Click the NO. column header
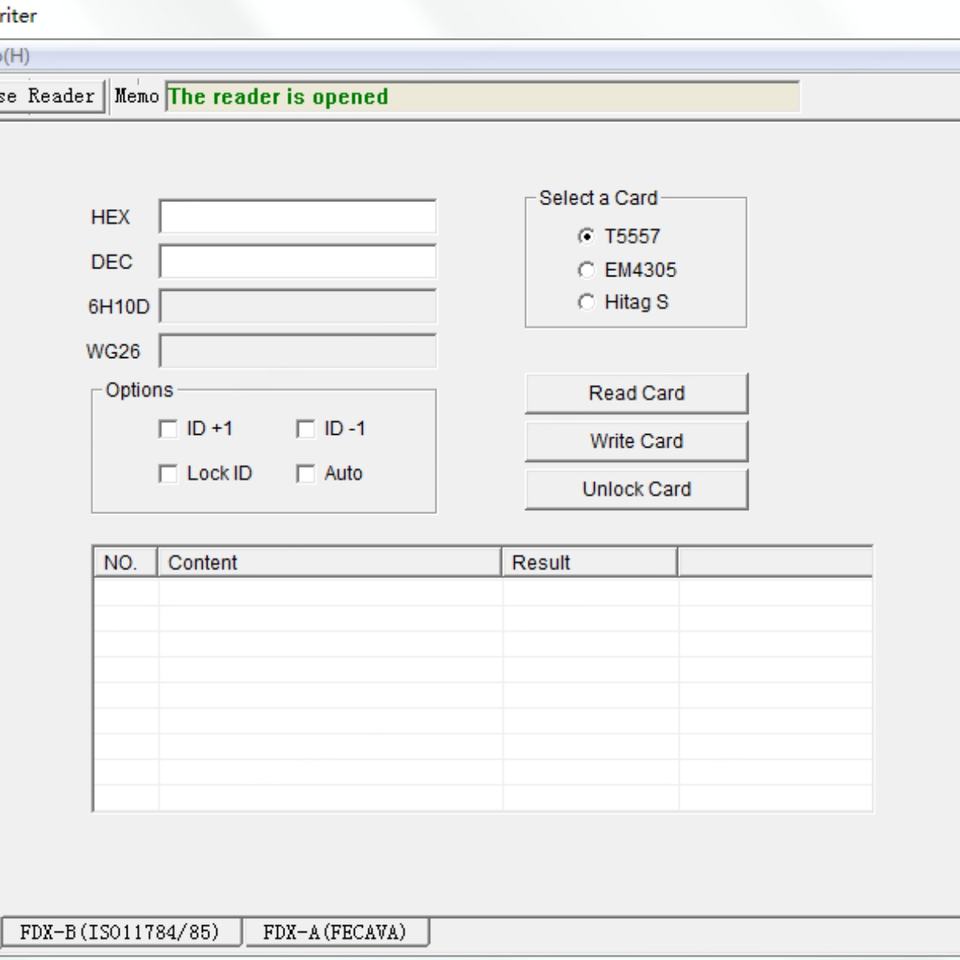 tap(126, 562)
